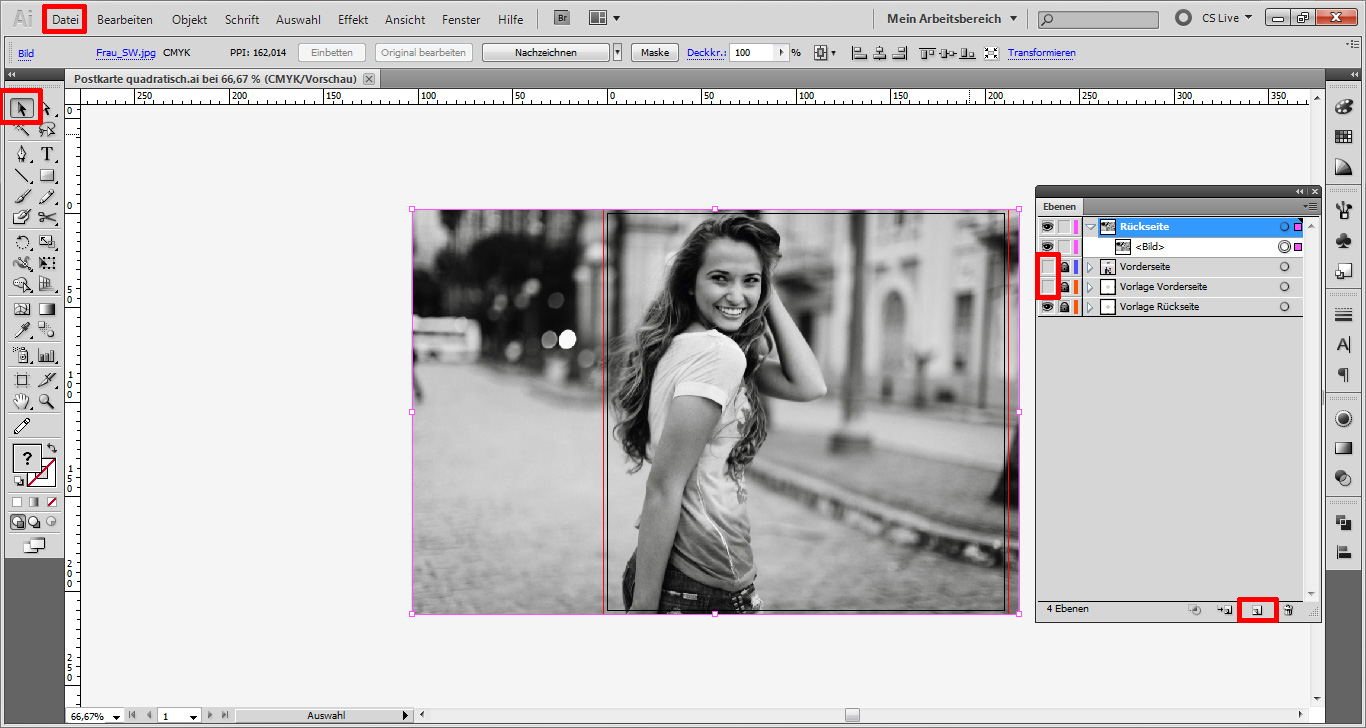Select the Zoom magnifier tool

point(46,402)
